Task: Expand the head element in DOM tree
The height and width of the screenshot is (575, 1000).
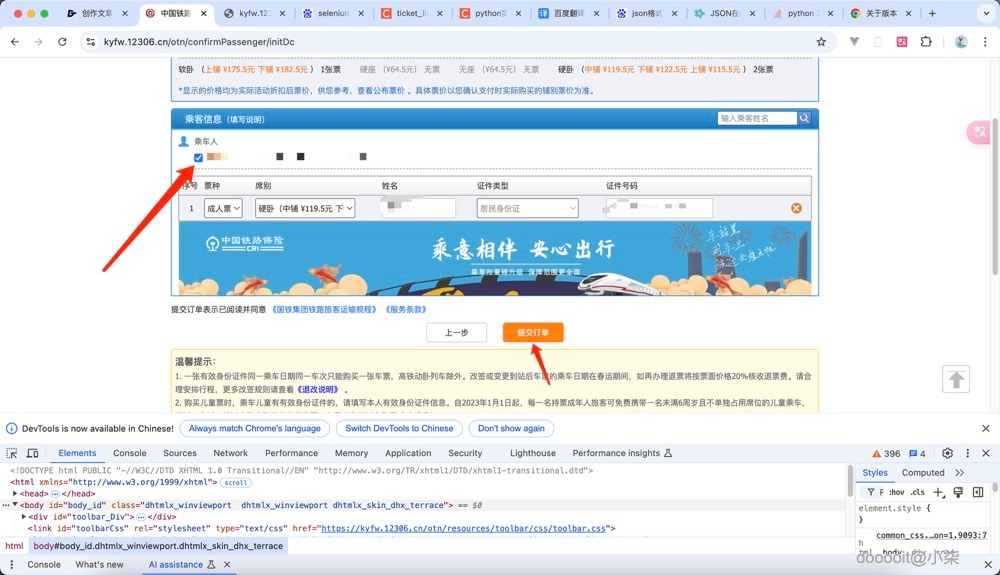Action: (15, 493)
